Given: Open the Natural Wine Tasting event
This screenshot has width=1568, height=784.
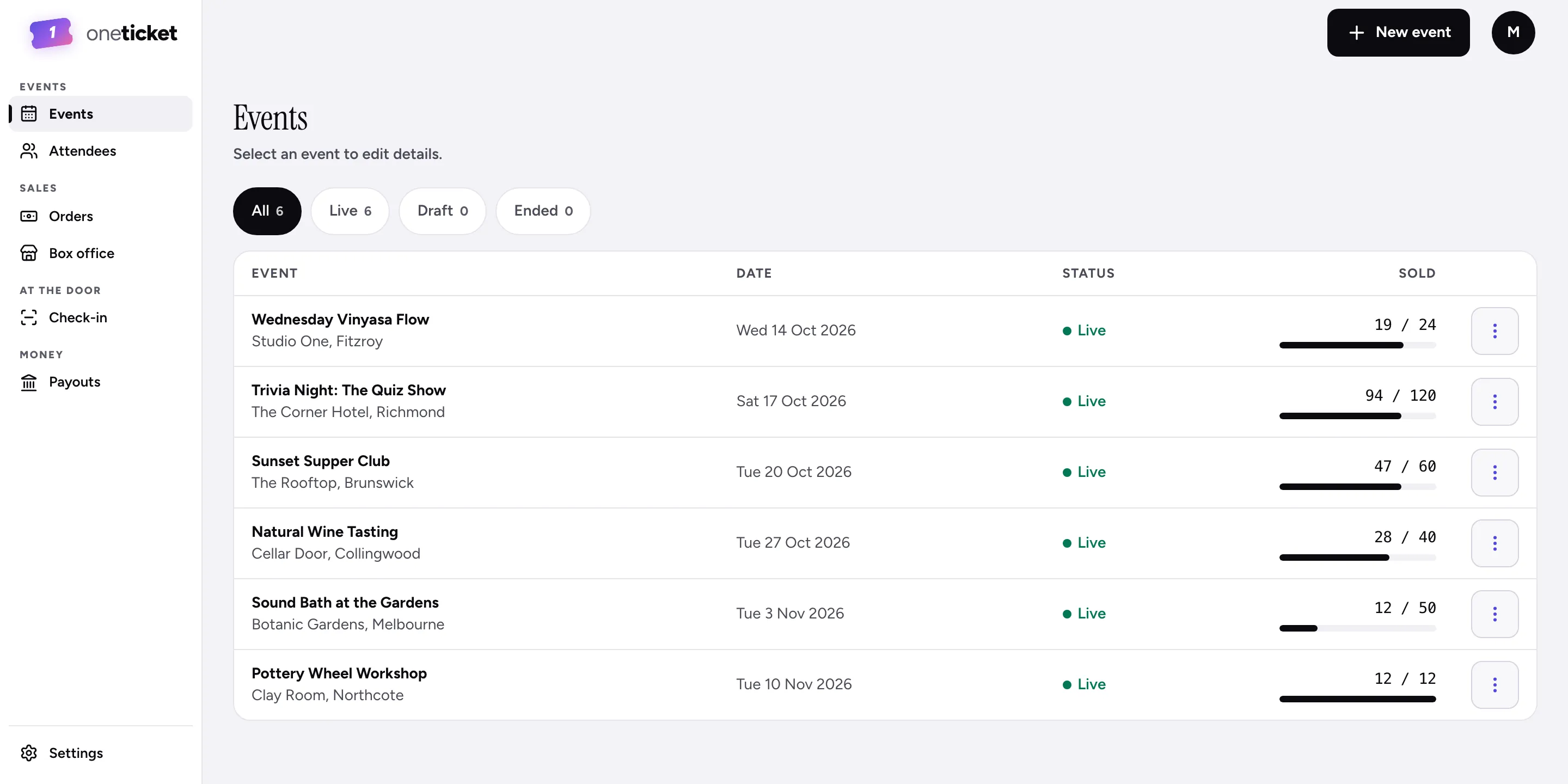Looking at the screenshot, I should tap(325, 532).
